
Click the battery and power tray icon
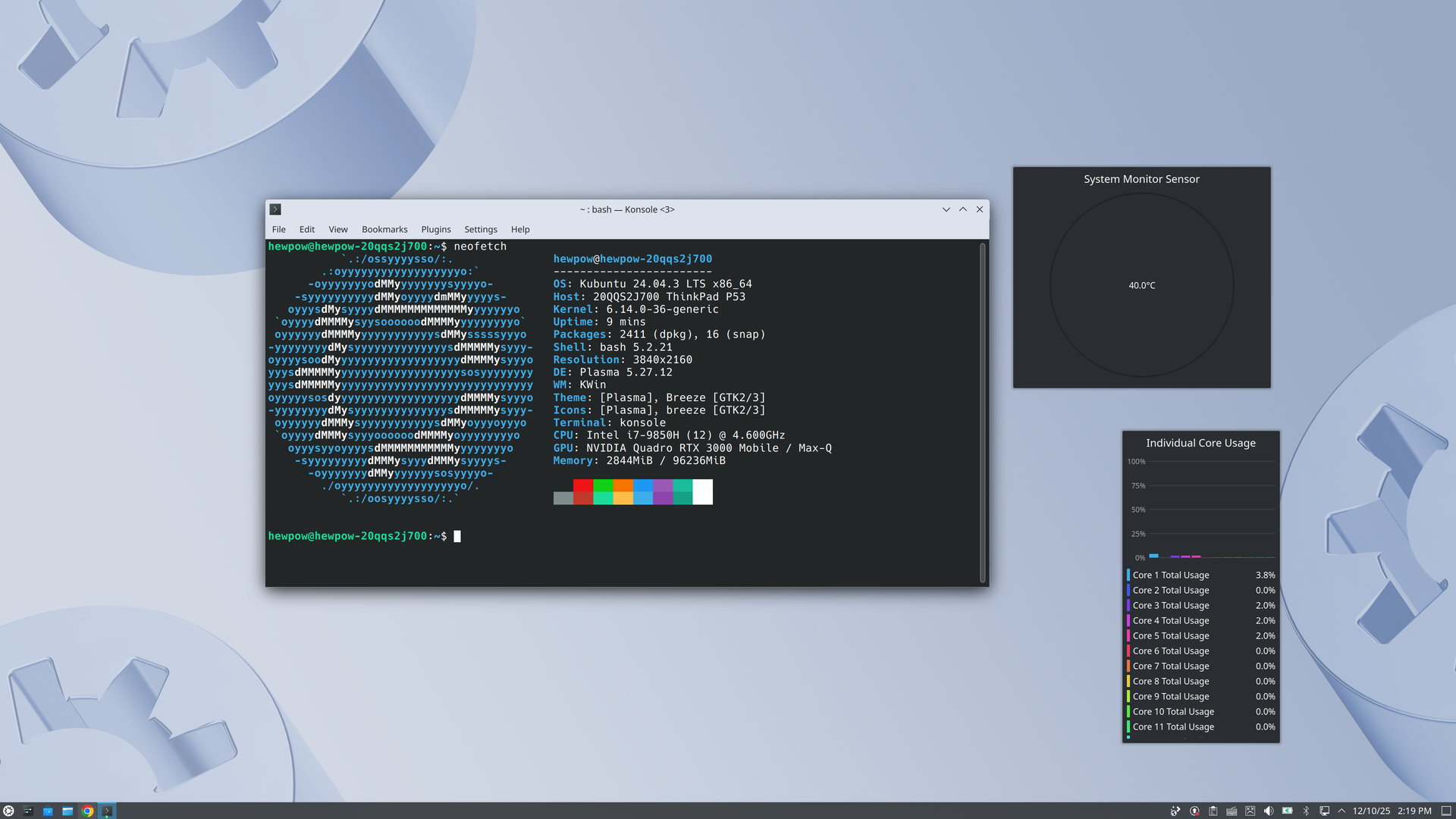pyautogui.click(x=1287, y=811)
